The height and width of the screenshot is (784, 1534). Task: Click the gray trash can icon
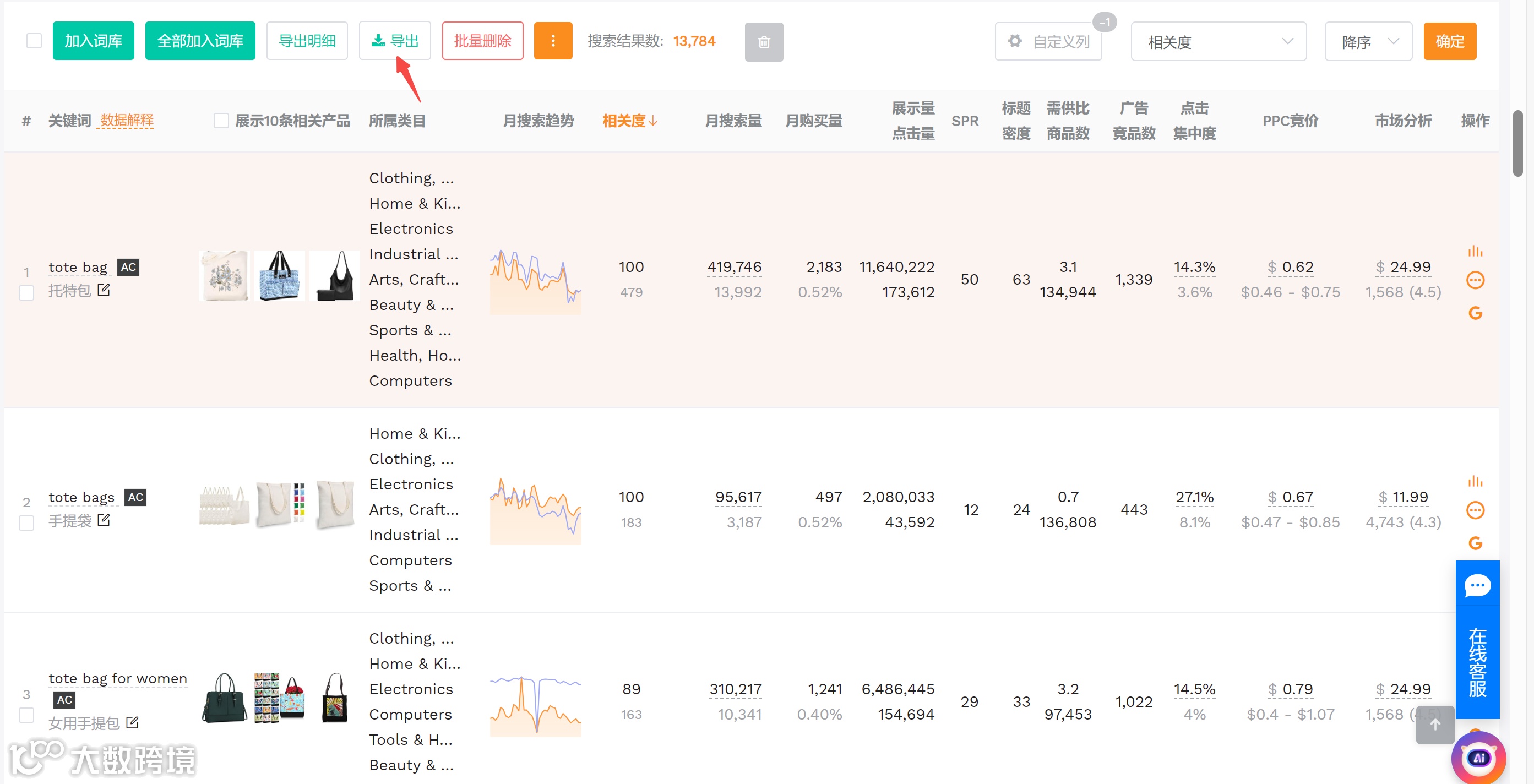[x=764, y=42]
